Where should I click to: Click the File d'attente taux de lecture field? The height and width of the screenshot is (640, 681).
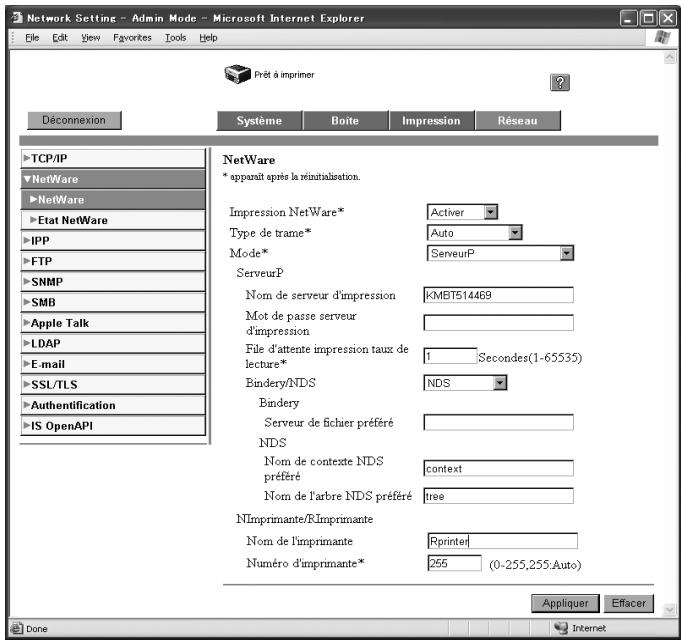point(450,356)
